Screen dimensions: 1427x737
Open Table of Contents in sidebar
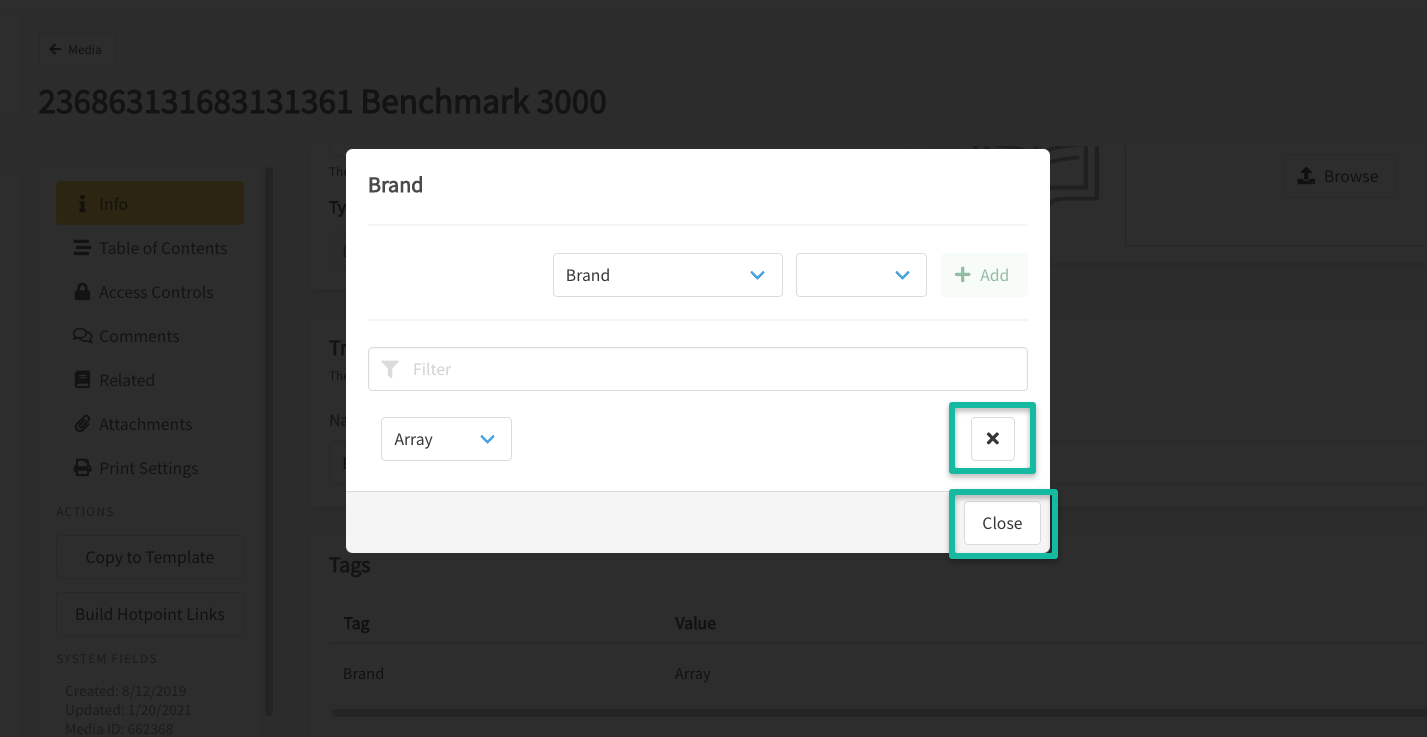tap(162, 248)
